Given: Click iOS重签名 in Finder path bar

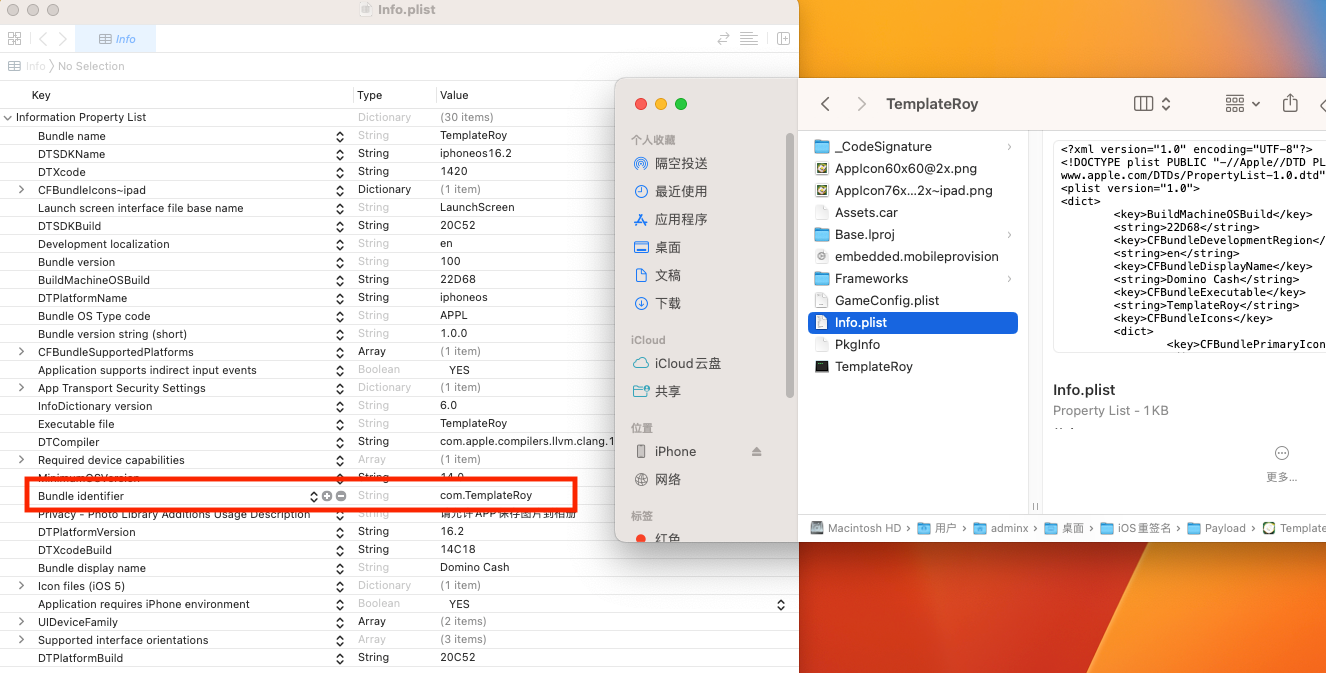Looking at the screenshot, I should click(x=1136, y=528).
